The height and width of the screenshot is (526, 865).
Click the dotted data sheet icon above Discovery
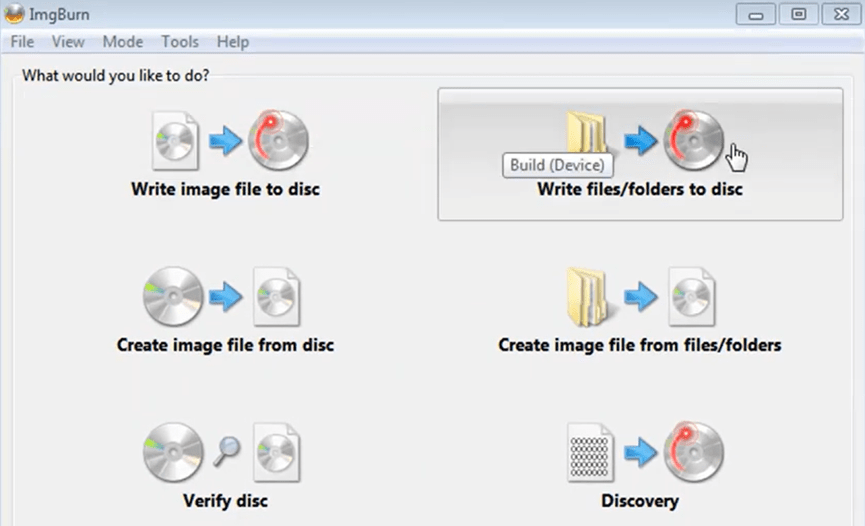click(x=589, y=452)
